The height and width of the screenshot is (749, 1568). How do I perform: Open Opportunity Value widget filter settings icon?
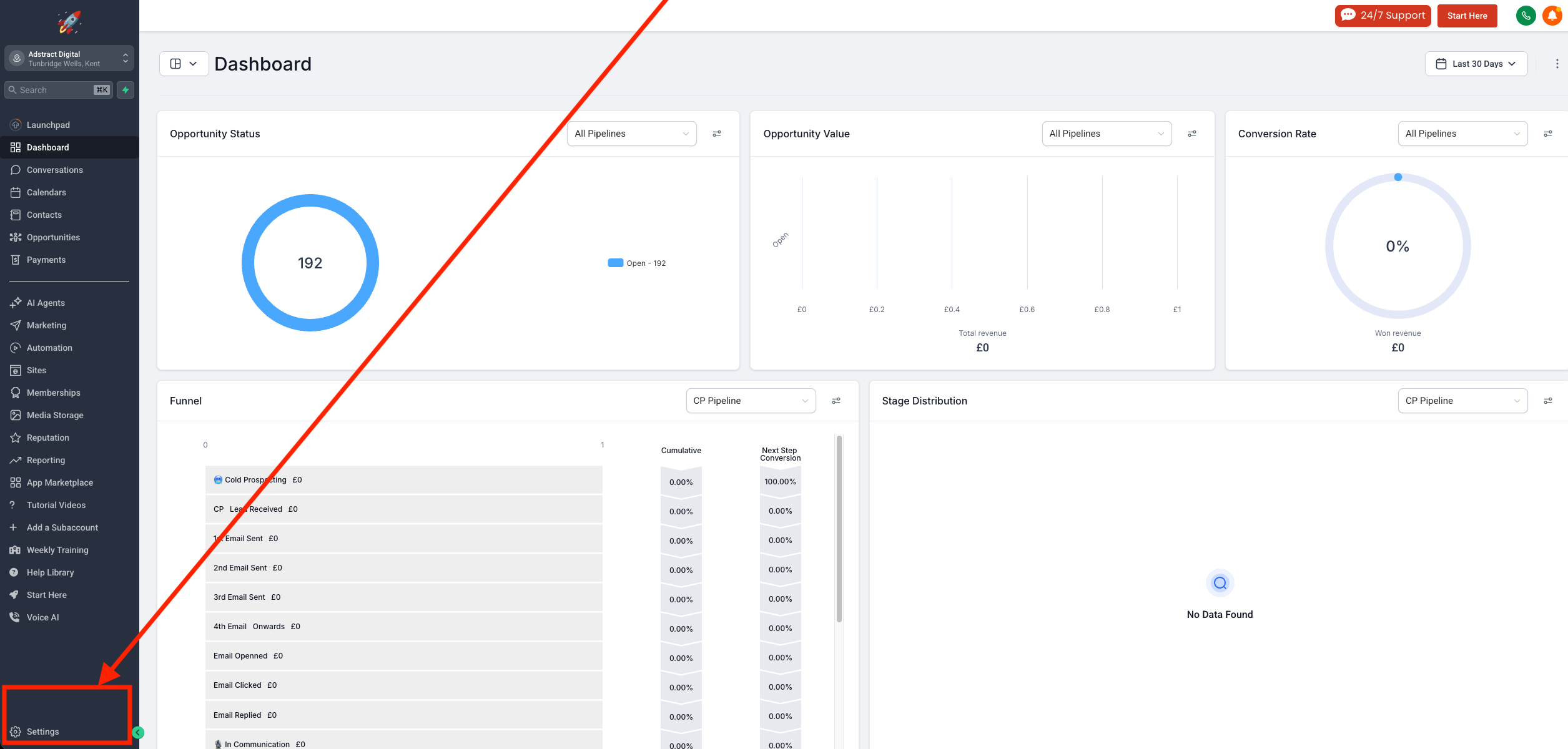1192,134
